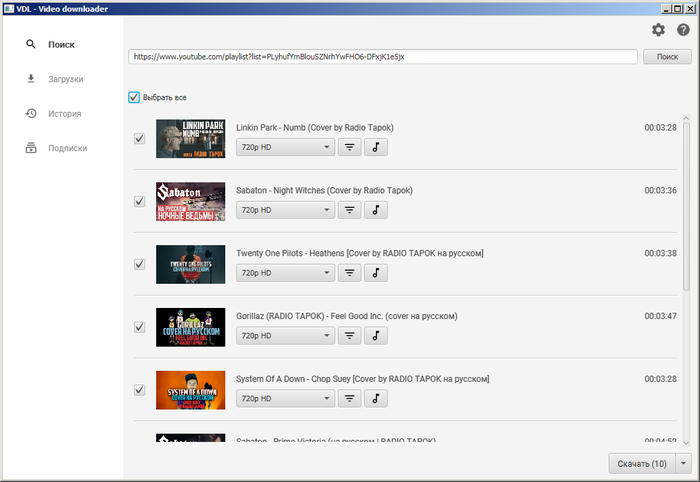Uncheck the Linkin Park - Numb video checkbox
Screen dimensions: 700x482
(x=139, y=139)
